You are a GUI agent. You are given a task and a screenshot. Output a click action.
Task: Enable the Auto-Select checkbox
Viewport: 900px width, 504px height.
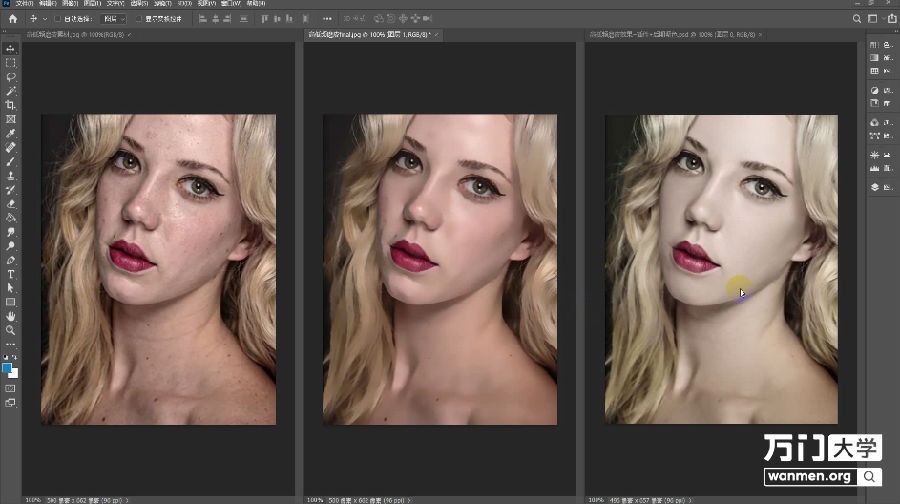click(57, 19)
